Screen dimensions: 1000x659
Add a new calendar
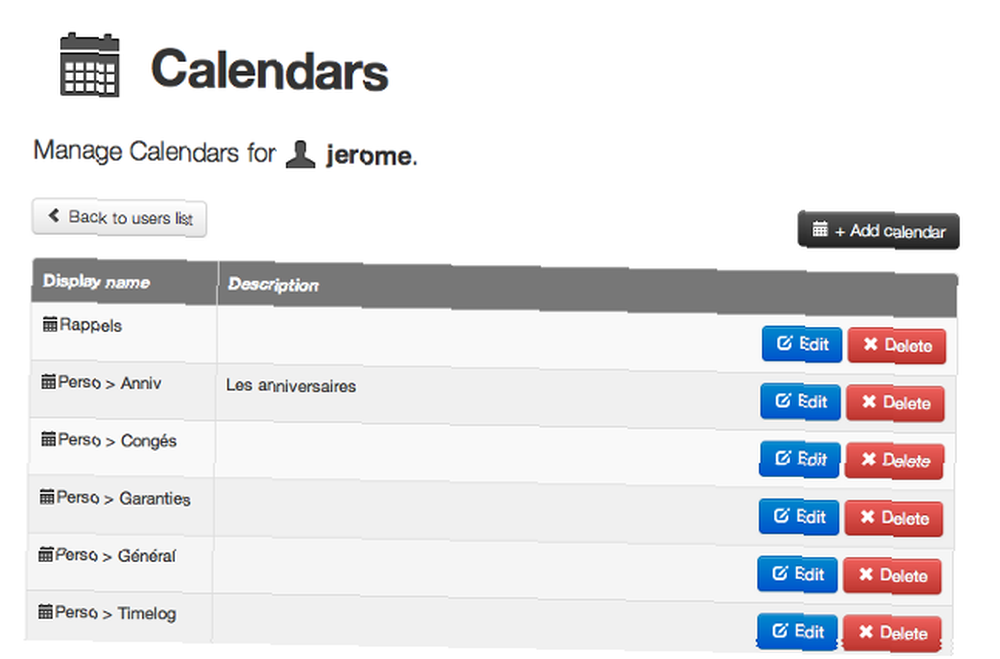(x=878, y=230)
